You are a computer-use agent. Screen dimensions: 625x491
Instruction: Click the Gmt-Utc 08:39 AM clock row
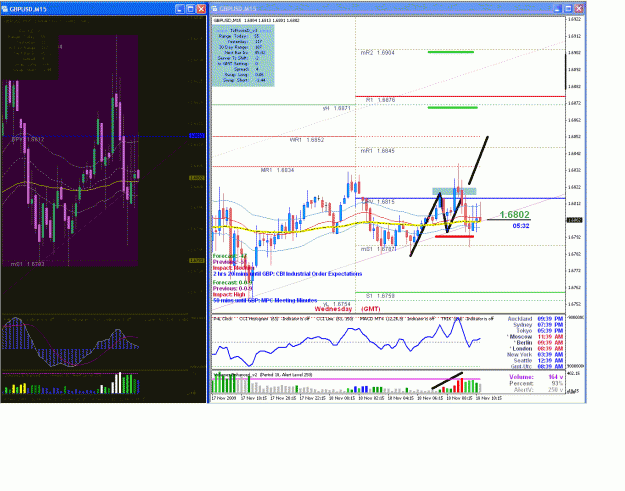[x=537, y=367]
